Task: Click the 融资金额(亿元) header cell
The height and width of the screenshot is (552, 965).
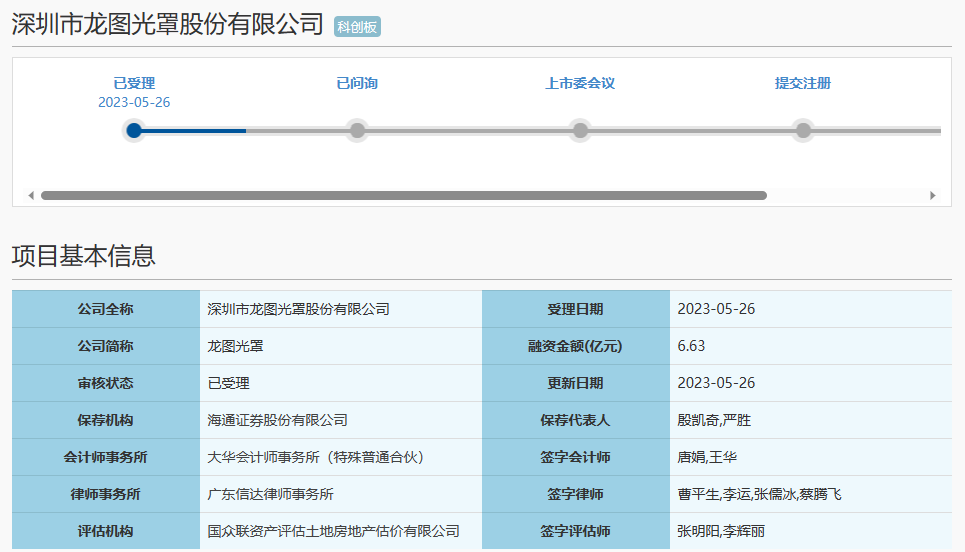Action: (x=575, y=346)
